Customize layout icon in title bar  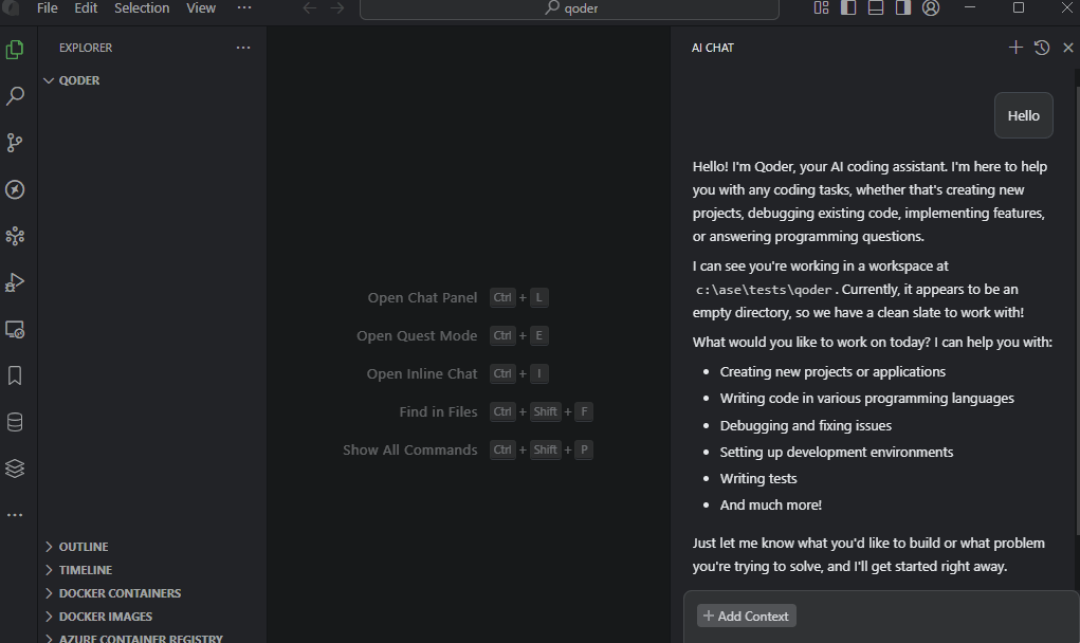821,8
